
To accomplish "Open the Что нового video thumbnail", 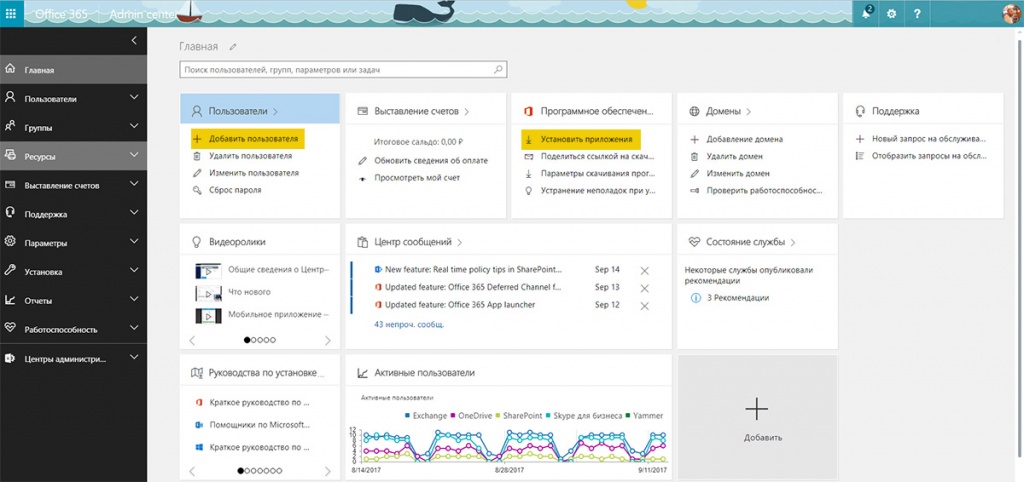I will click(x=209, y=292).
